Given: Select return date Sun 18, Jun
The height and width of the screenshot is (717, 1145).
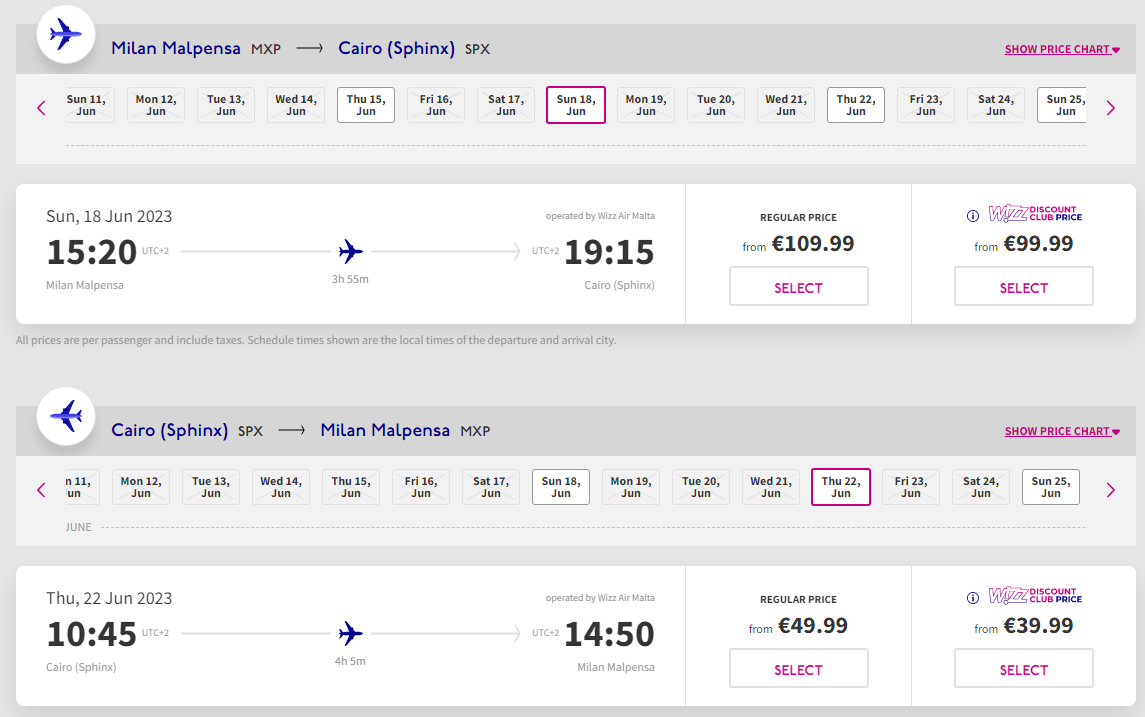Looking at the screenshot, I should (561, 487).
